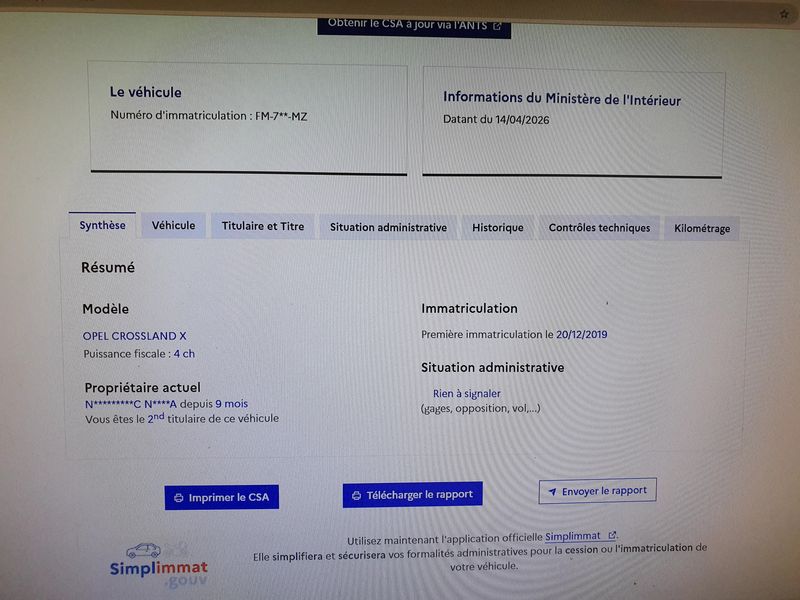
Task: Open the Contrôles techniques tab
Action: click(599, 228)
